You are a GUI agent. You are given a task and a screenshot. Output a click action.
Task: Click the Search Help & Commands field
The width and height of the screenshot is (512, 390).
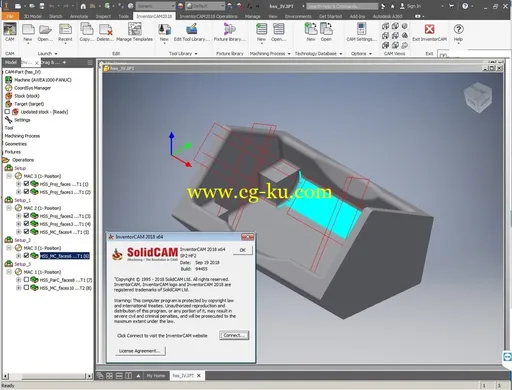click(x=342, y=6)
